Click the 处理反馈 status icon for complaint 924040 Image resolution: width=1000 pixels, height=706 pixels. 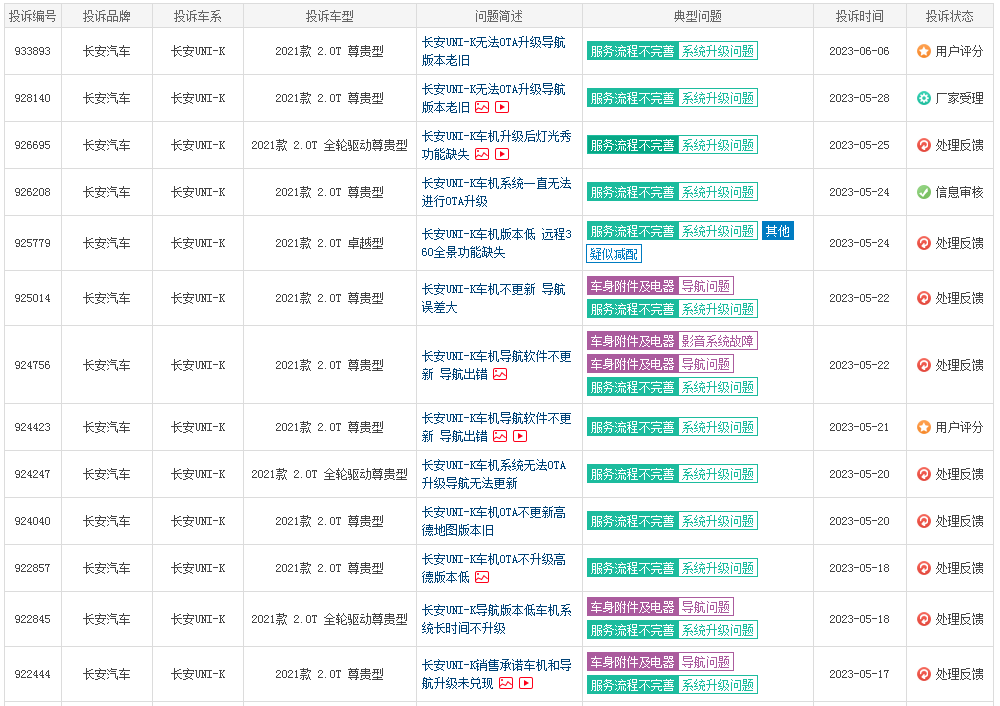(923, 521)
